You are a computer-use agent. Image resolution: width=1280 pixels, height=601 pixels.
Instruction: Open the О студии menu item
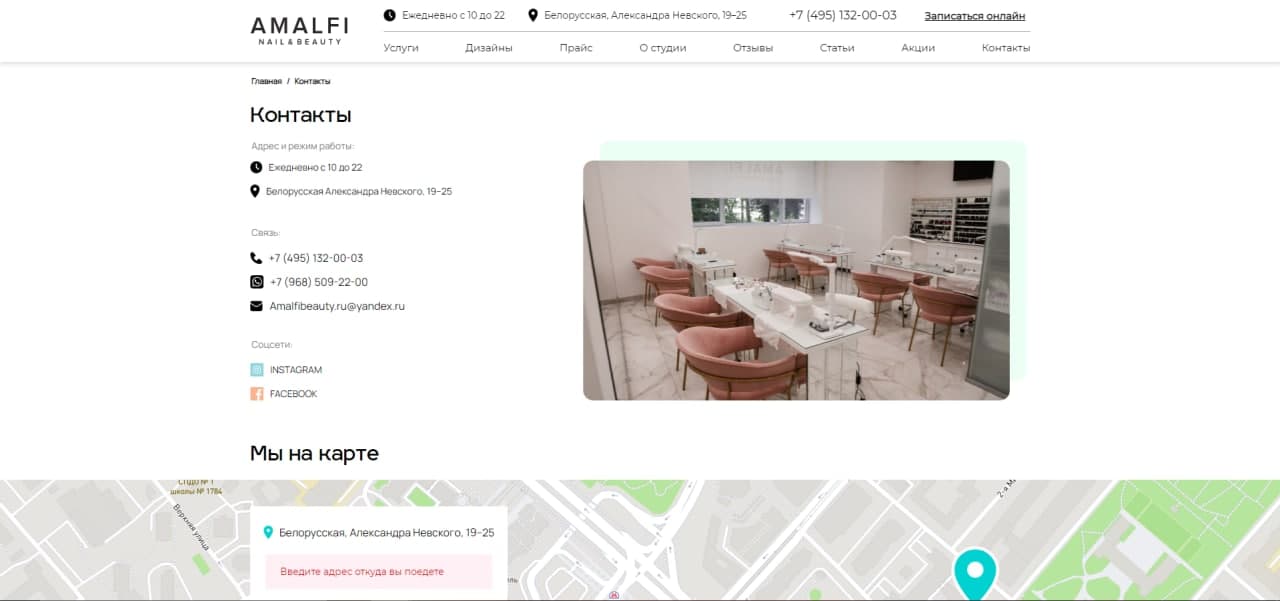pyautogui.click(x=663, y=48)
